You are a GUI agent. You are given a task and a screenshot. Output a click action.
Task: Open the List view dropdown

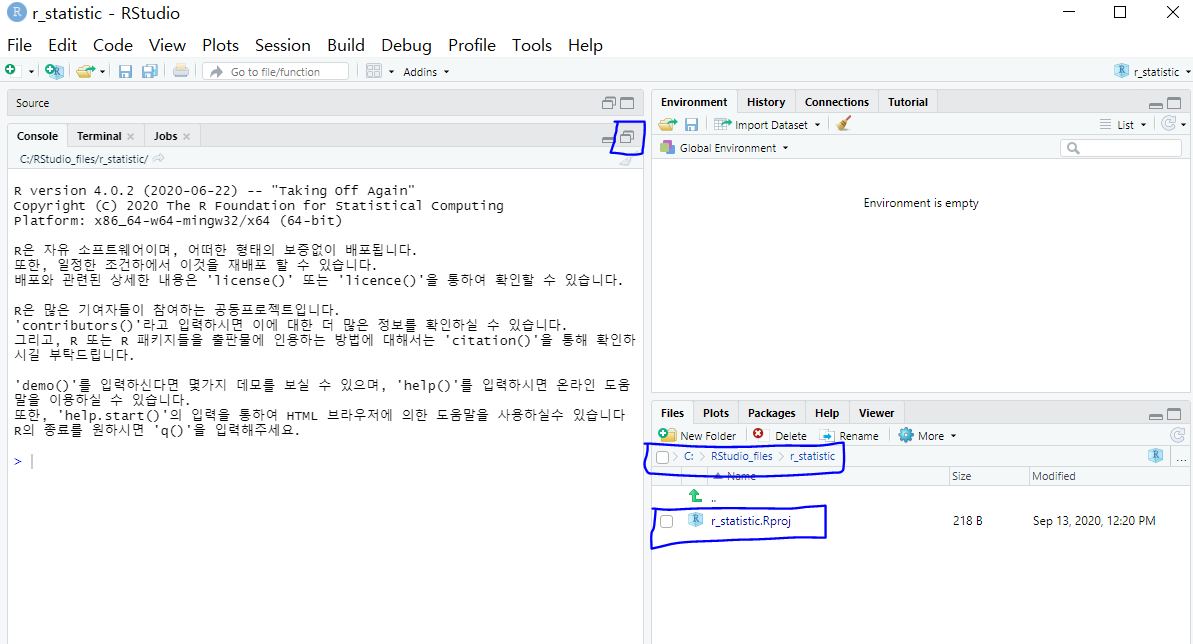point(1123,124)
